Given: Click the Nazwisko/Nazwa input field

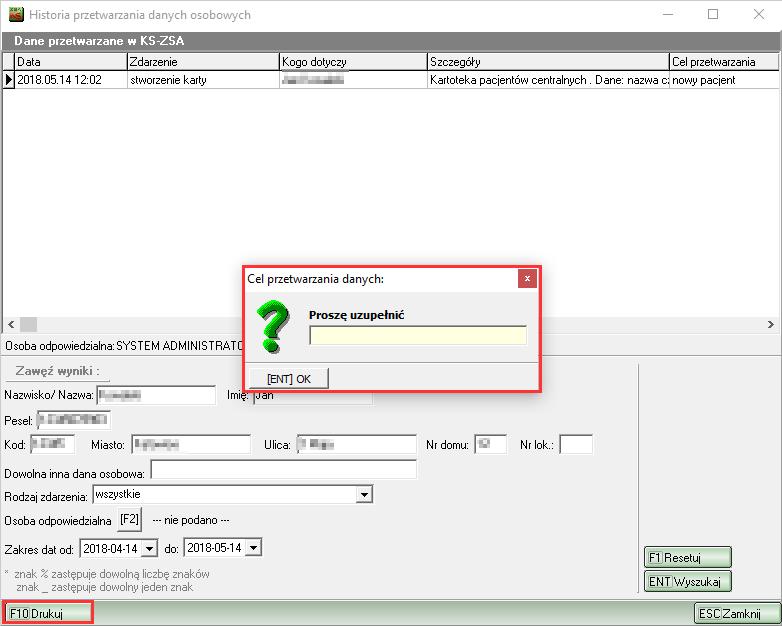Looking at the screenshot, I should point(156,395).
